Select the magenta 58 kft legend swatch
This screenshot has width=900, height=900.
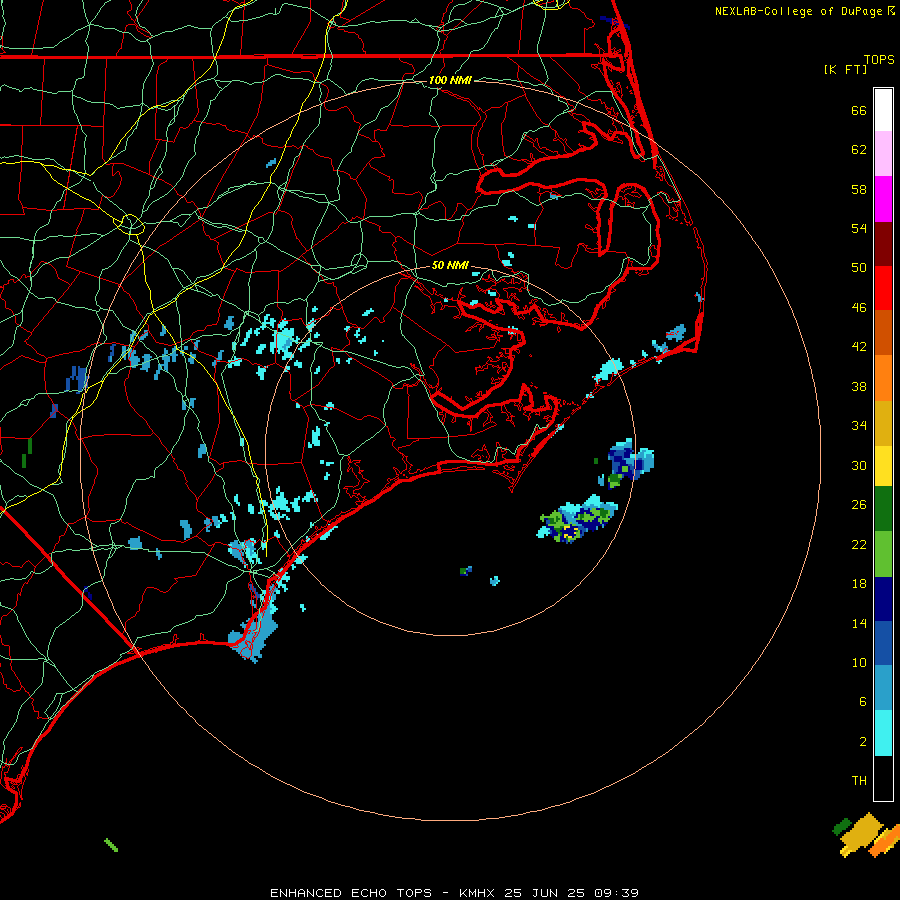(x=883, y=199)
